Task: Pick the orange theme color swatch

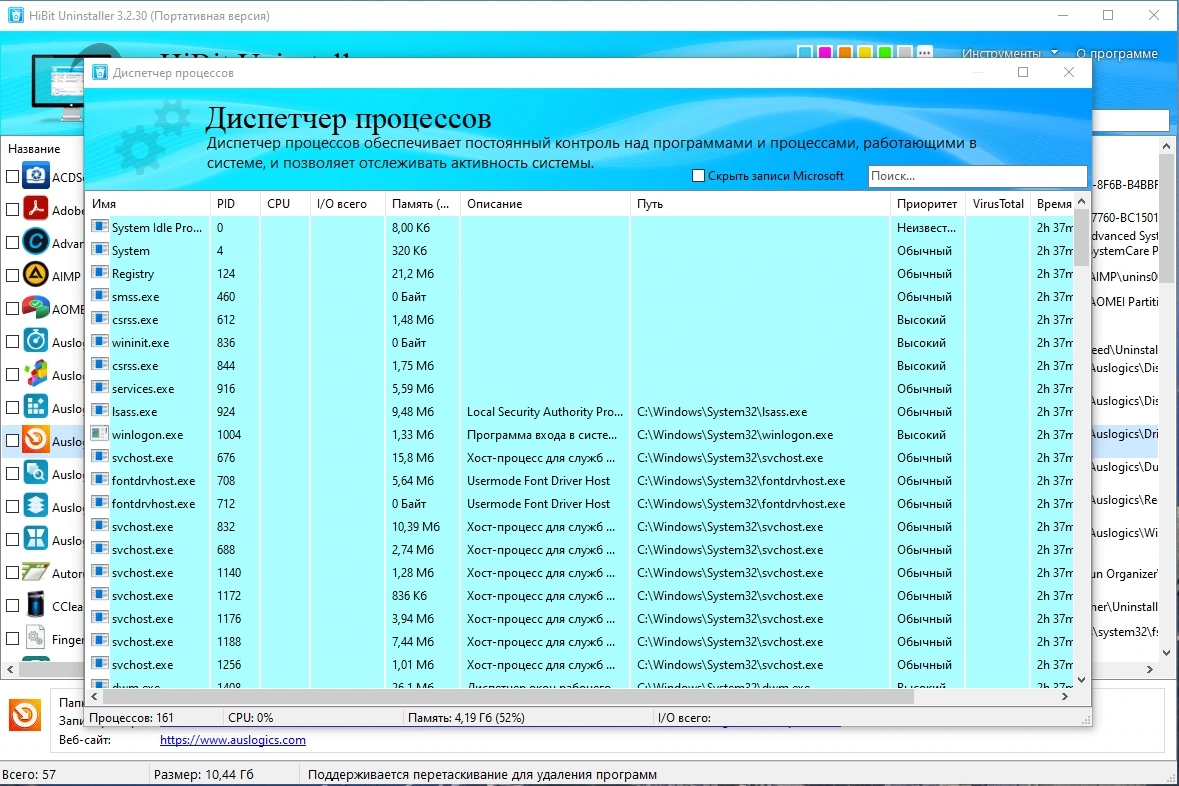Action: (x=845, y=53)
